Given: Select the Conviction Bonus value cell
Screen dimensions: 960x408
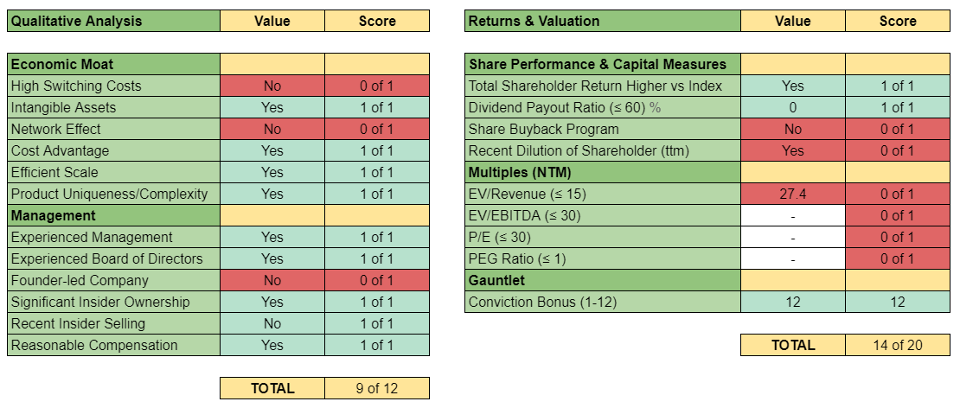Looking at the screenshot, I should [x=792, y=302].
